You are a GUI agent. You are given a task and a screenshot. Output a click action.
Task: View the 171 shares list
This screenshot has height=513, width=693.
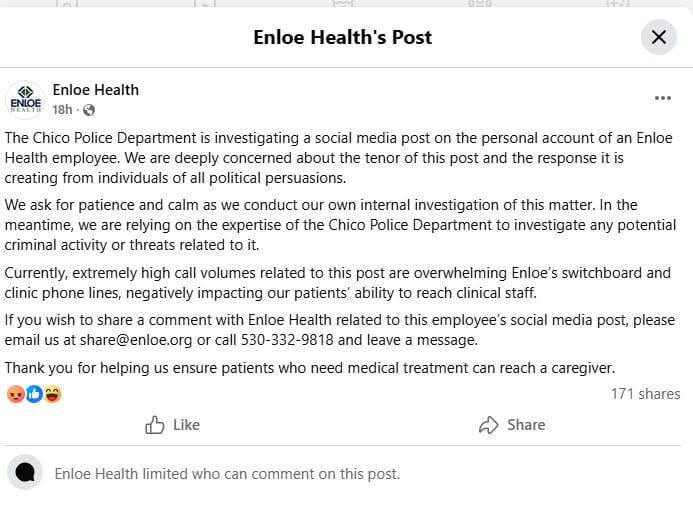(645, 394)
